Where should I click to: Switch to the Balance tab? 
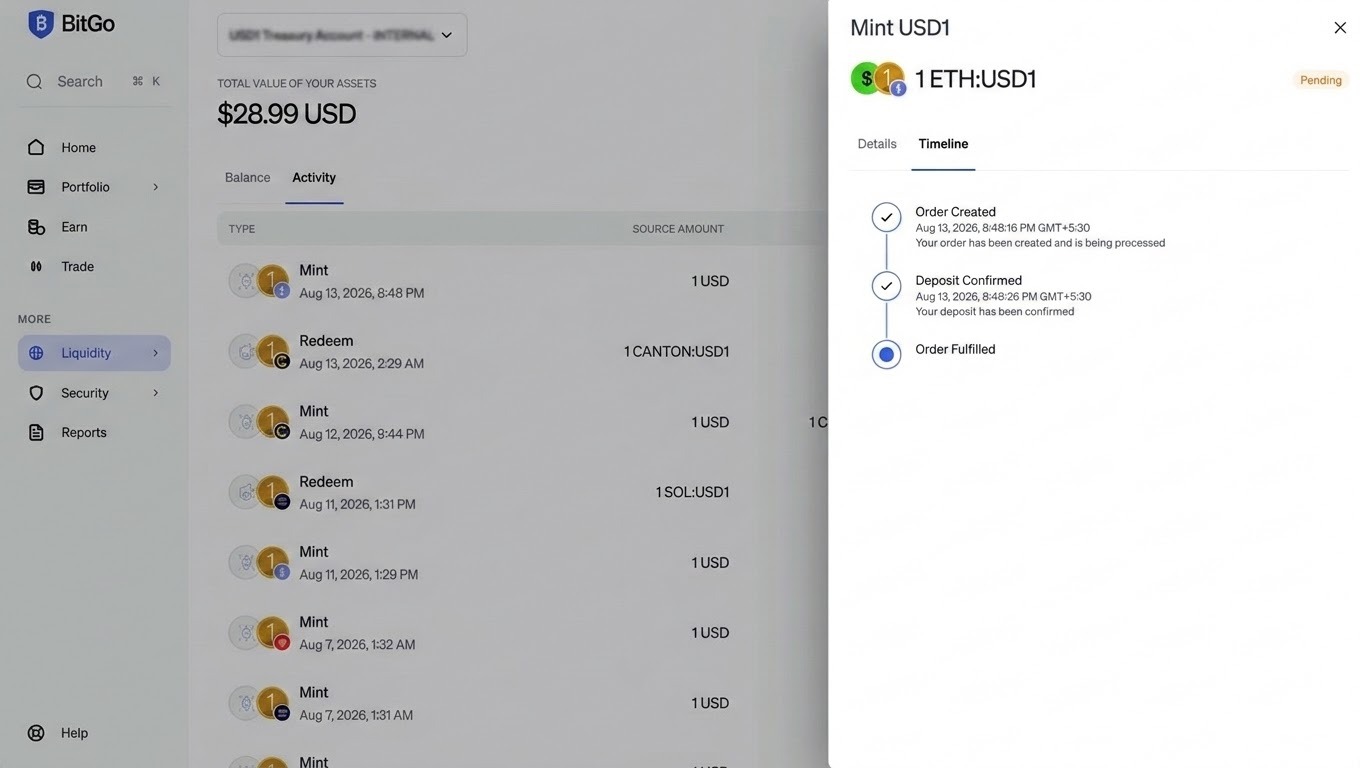click(247, 177)
